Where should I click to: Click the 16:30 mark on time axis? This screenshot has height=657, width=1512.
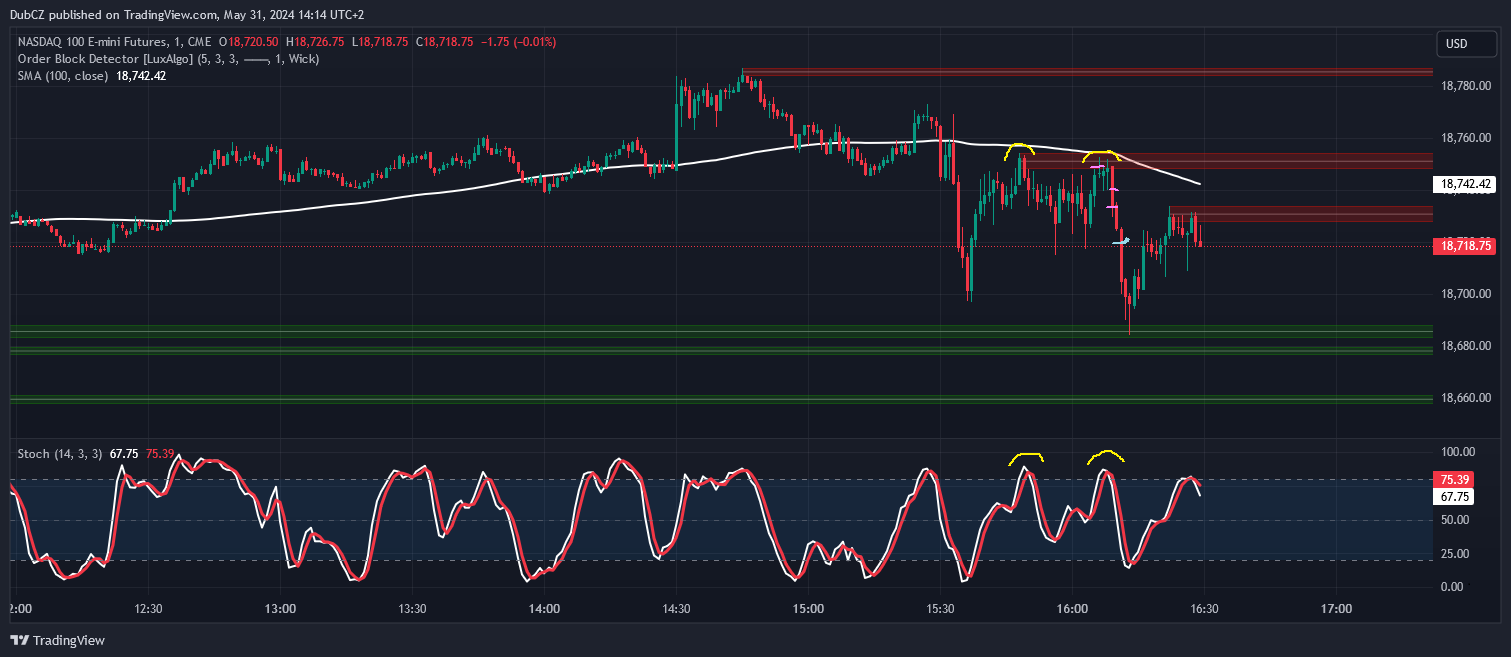pyautogui.click(x=1204, y=609)
